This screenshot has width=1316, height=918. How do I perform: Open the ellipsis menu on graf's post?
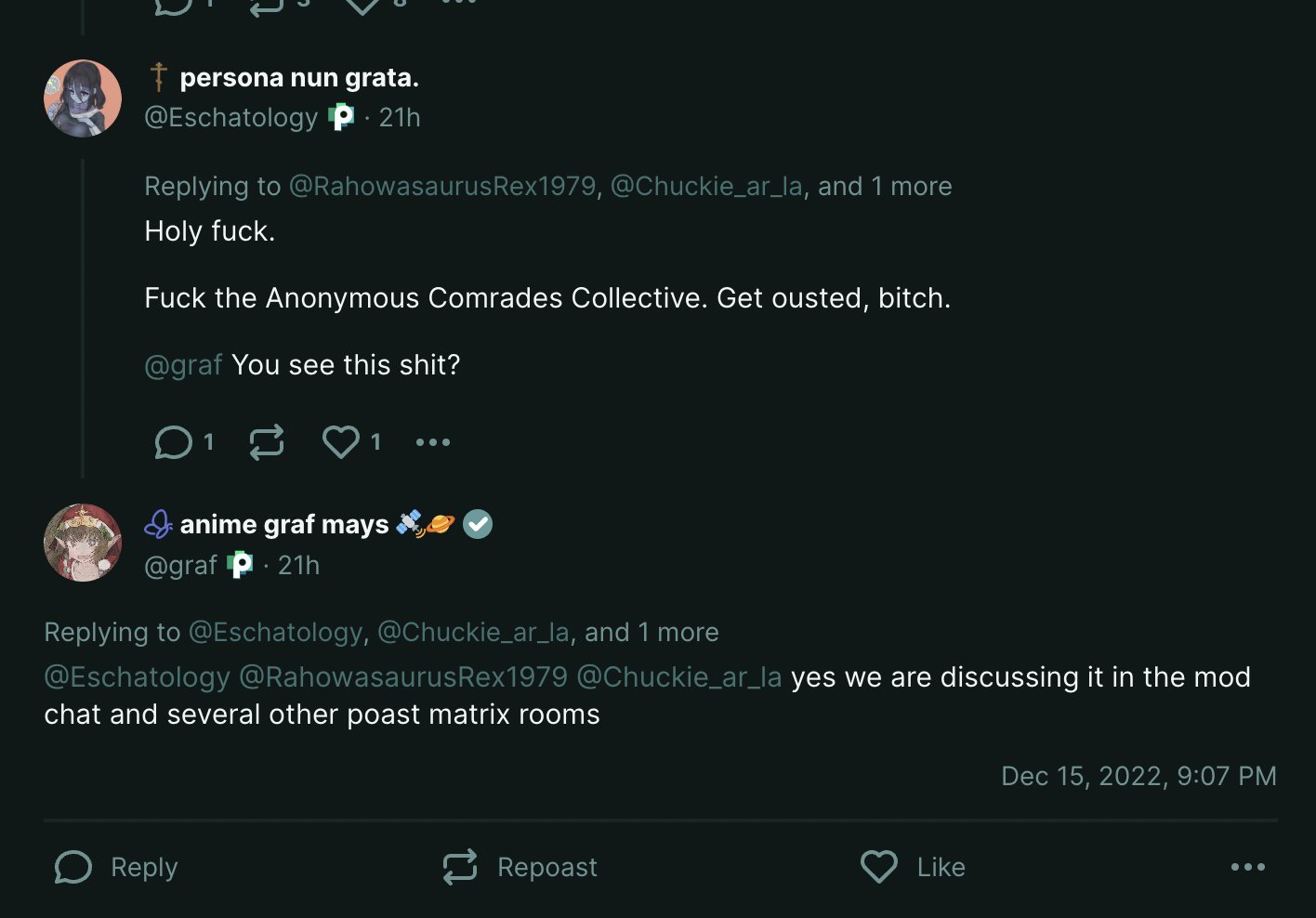1247,867
